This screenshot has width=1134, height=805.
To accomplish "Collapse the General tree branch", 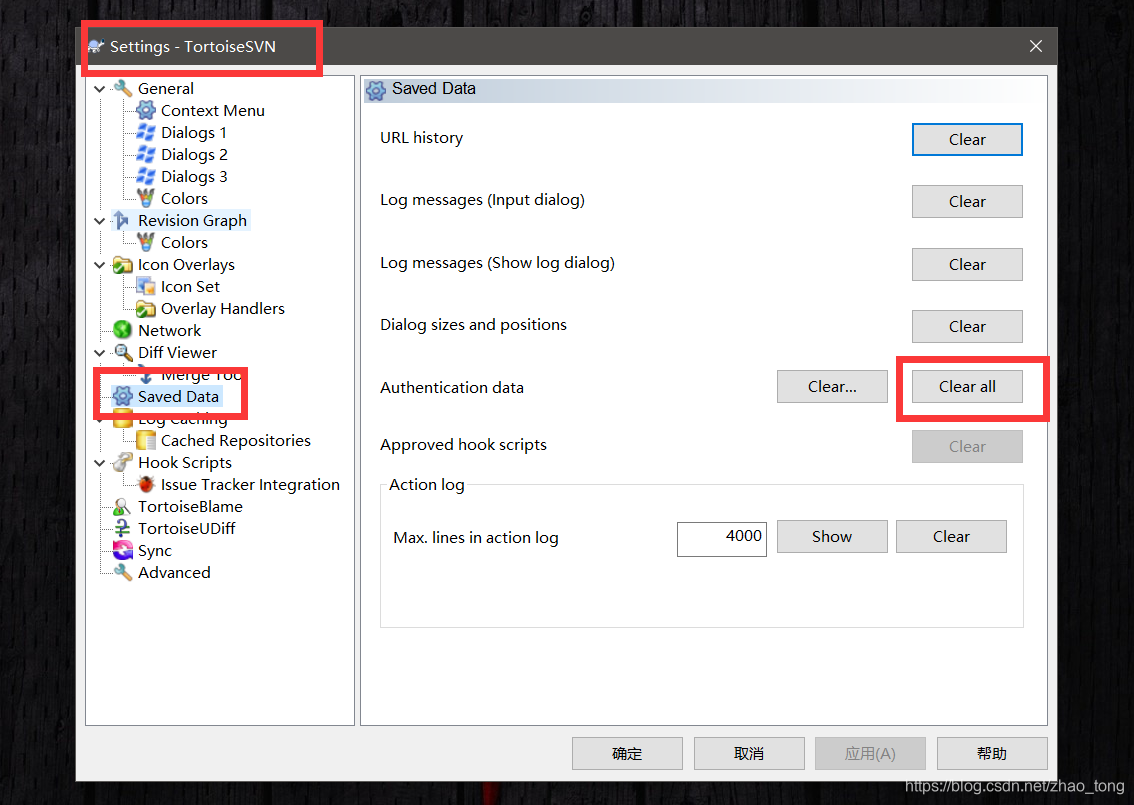I will (x=99, y=88).
